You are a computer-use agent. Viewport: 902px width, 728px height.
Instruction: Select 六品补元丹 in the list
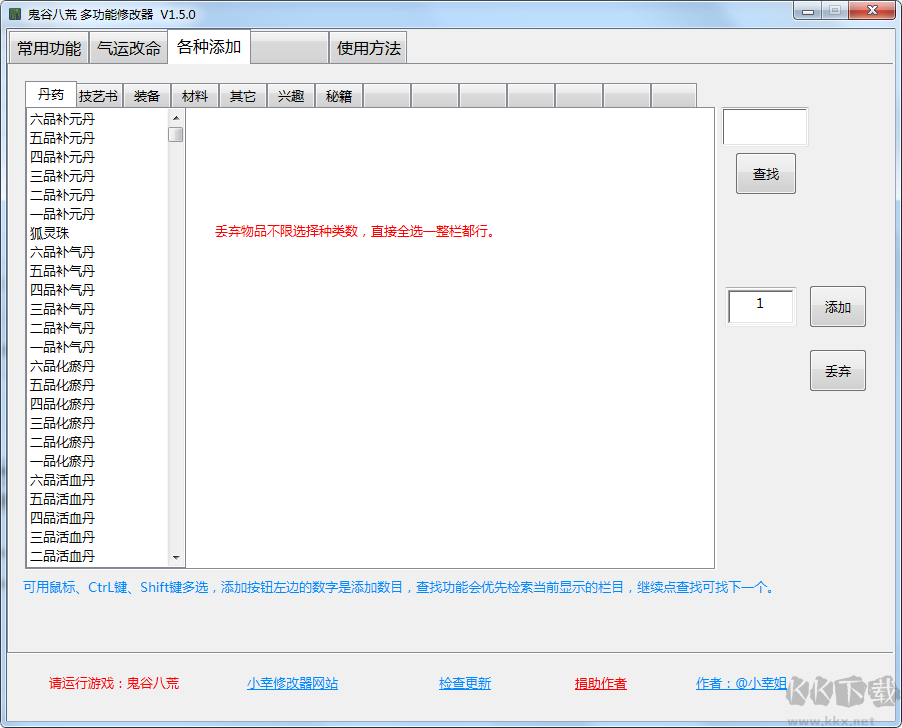point(62,119)
